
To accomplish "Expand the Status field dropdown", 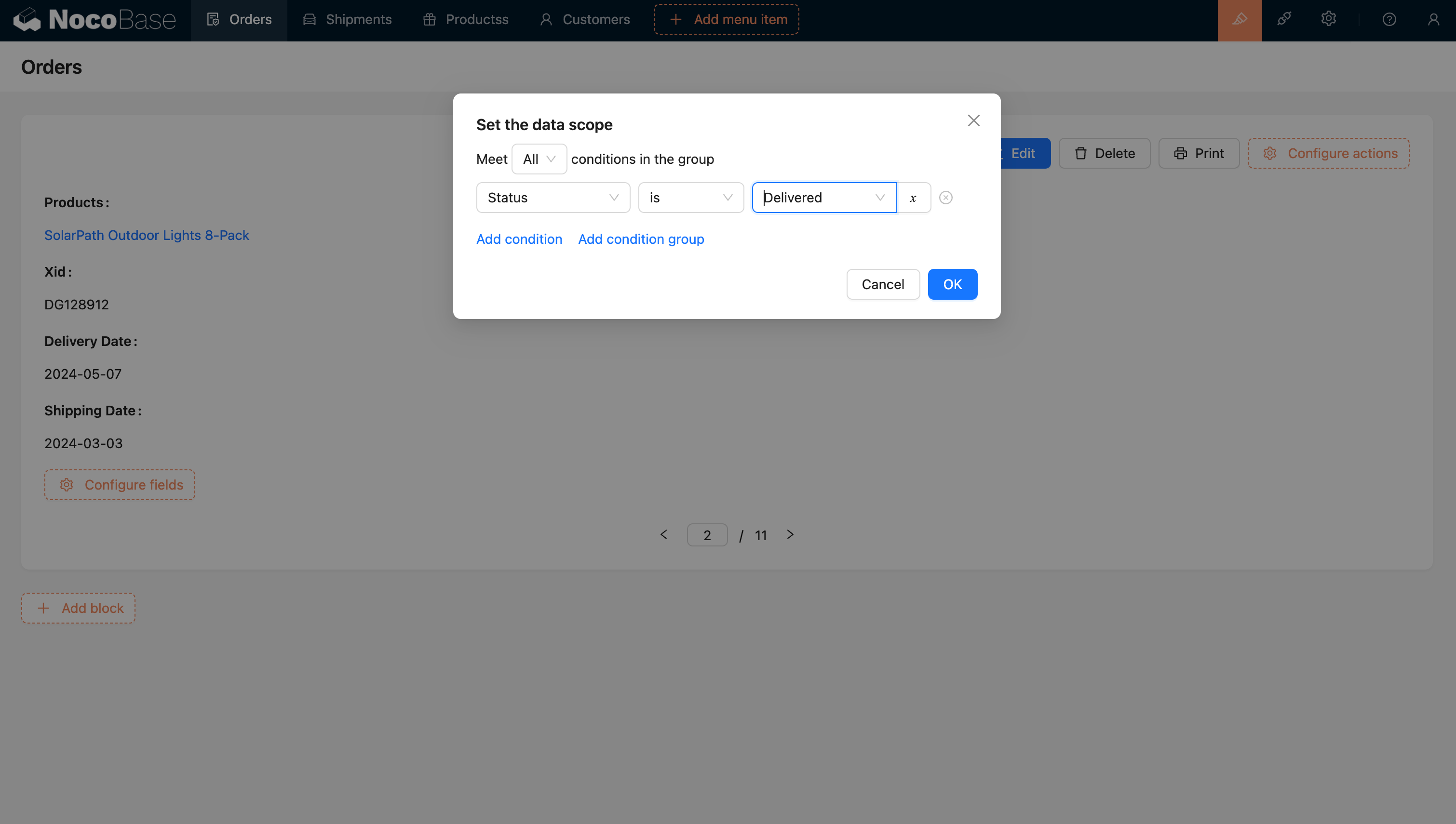I will [553, 198].
